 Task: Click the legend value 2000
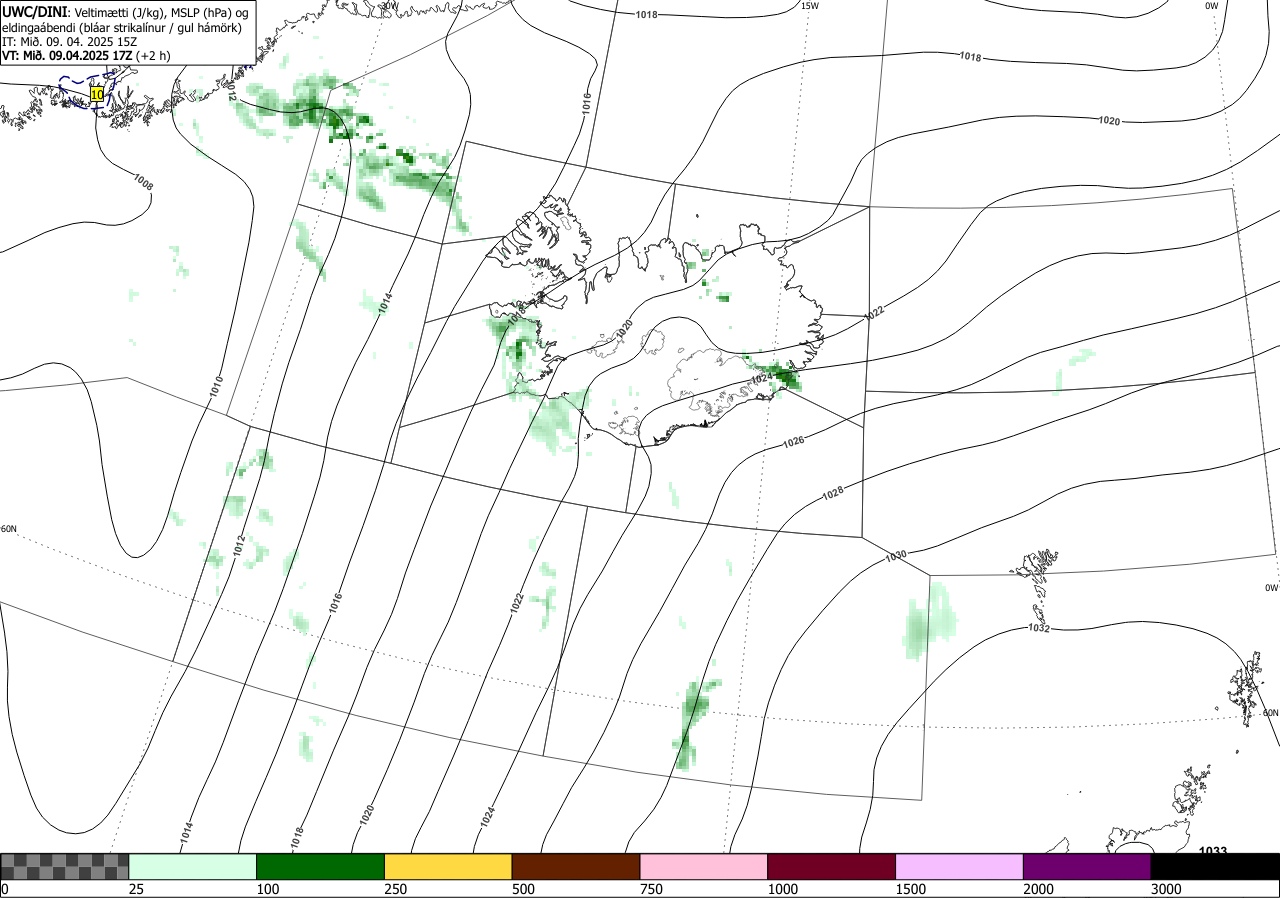(1038, 889)
